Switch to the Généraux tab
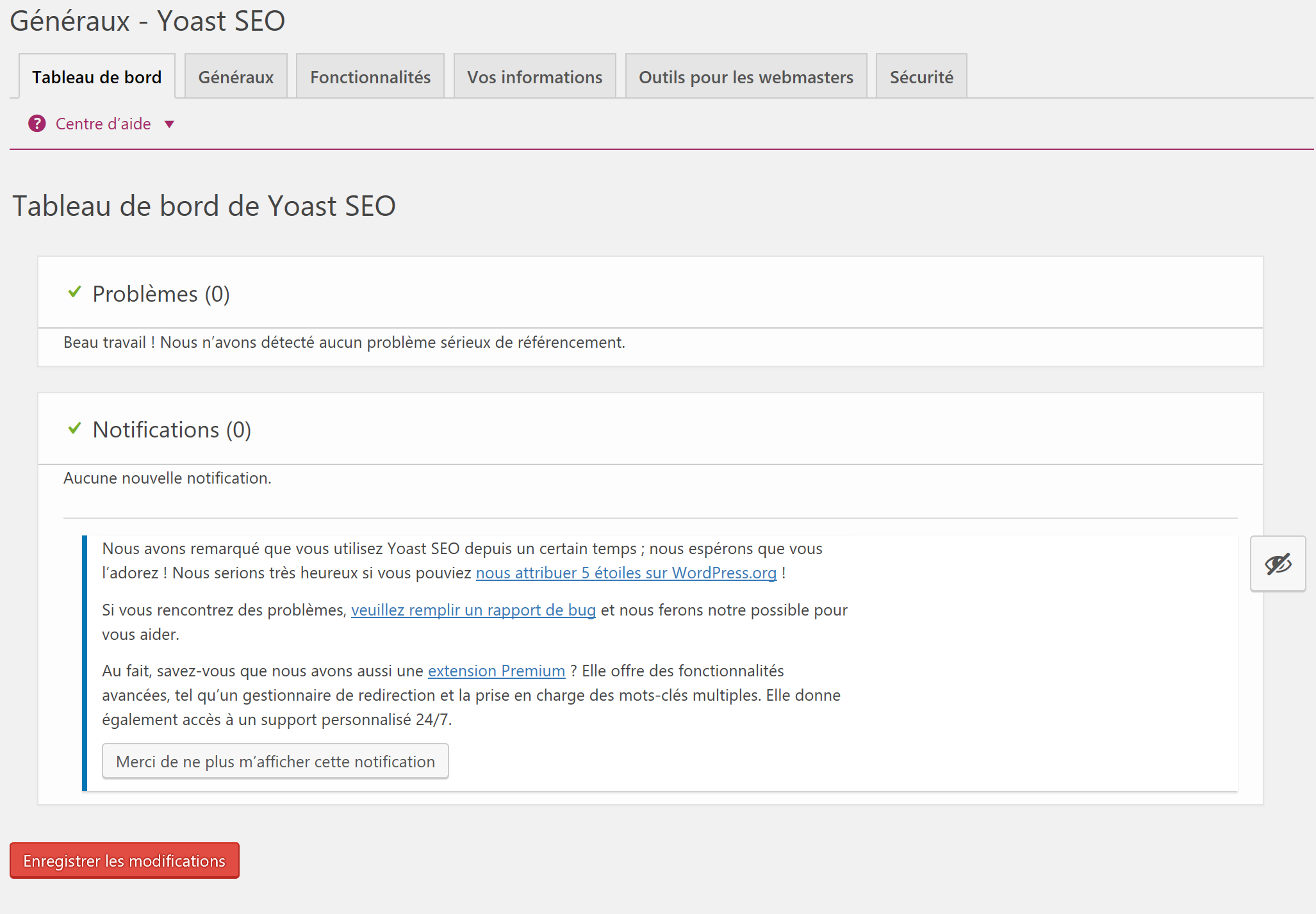Screen dimensions: 1316x914 coord(236,77)
